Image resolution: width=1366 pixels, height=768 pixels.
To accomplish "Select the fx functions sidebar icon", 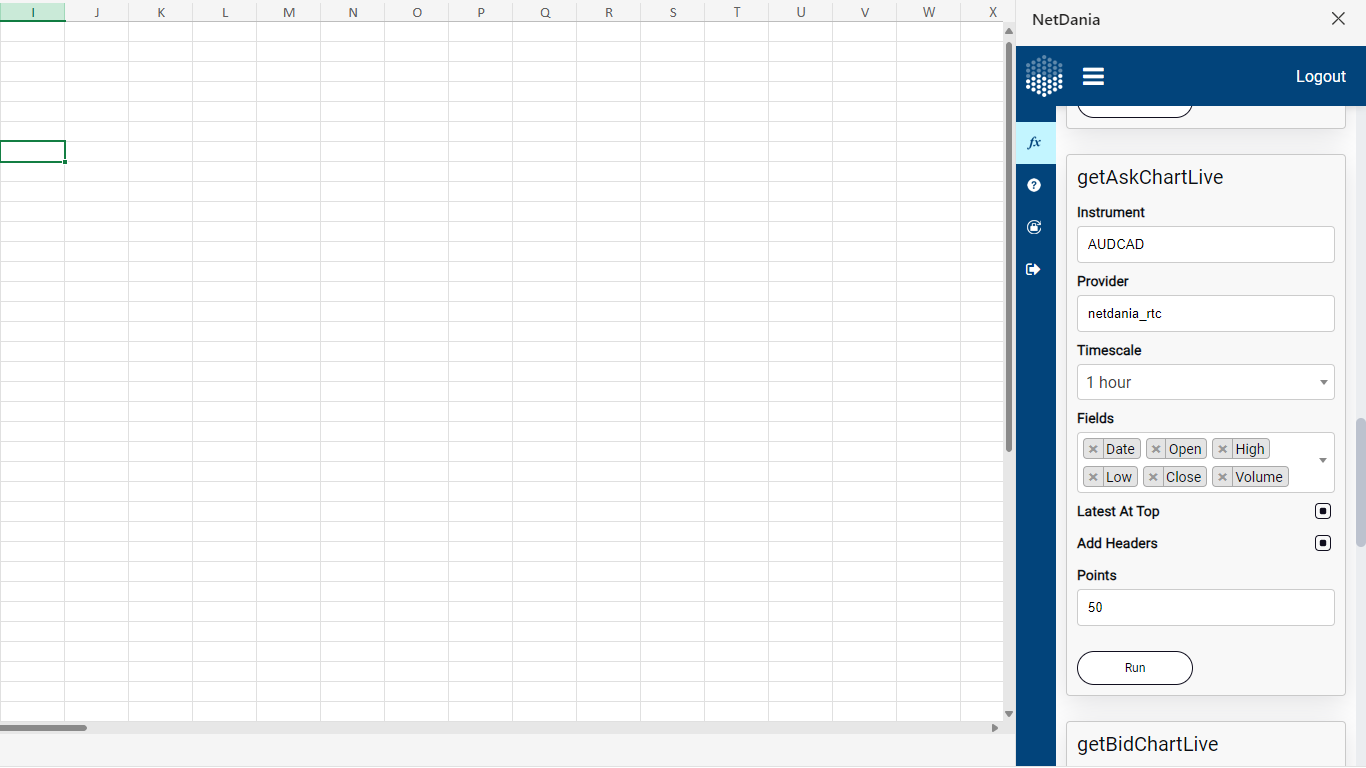I will [1035, 143].
